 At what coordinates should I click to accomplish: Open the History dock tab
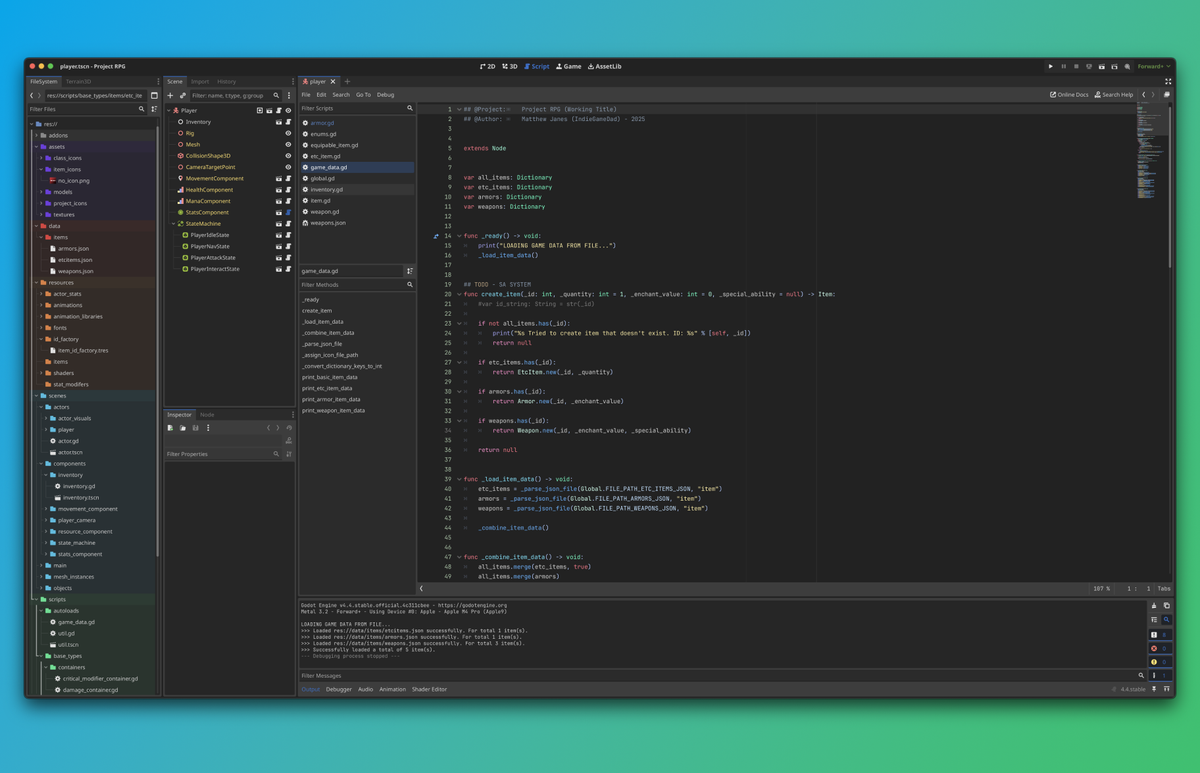pos(227,82)
